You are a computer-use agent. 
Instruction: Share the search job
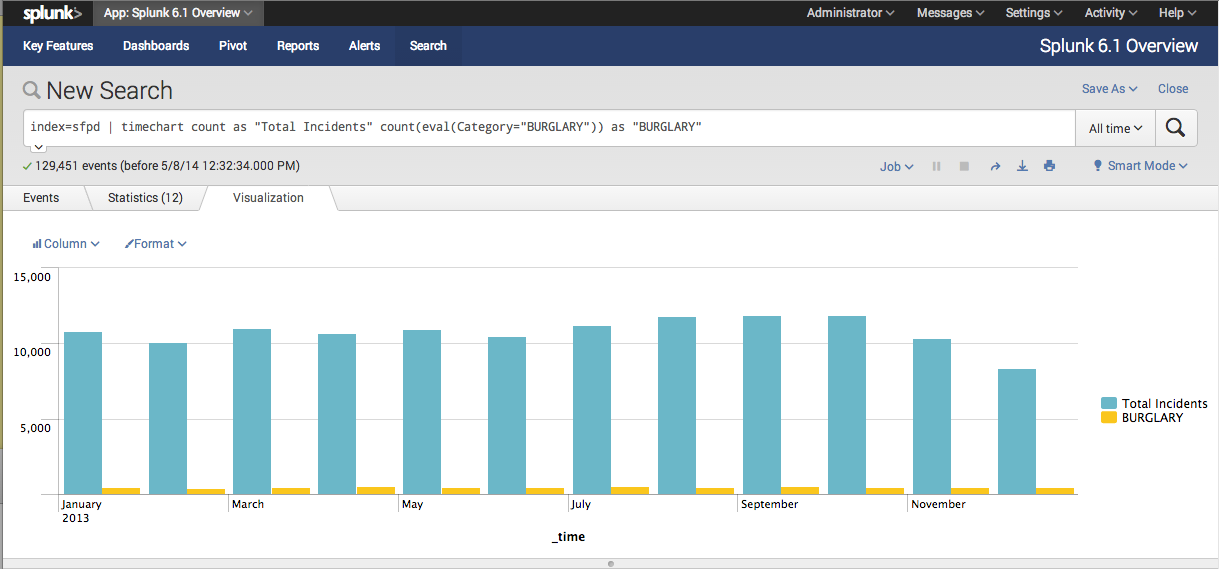pyautogui.click(x=995, y=166)
